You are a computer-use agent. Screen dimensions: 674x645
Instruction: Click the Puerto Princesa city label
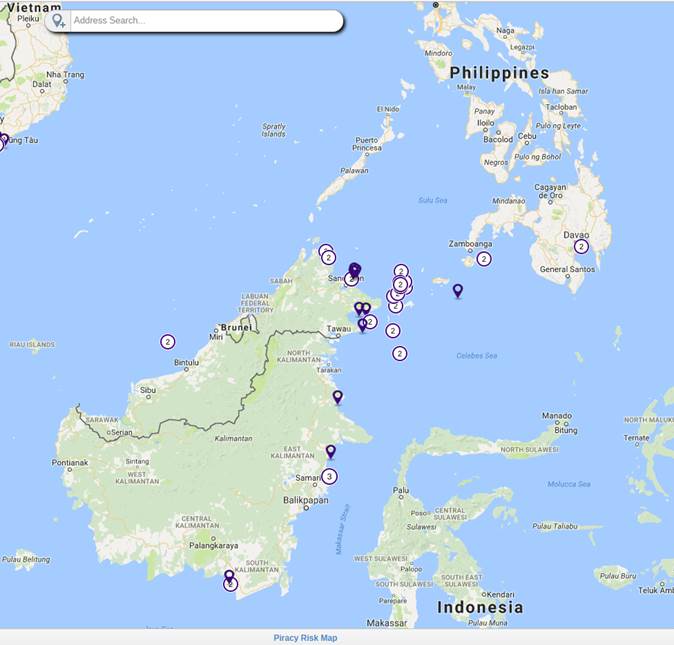click(367, 144)
